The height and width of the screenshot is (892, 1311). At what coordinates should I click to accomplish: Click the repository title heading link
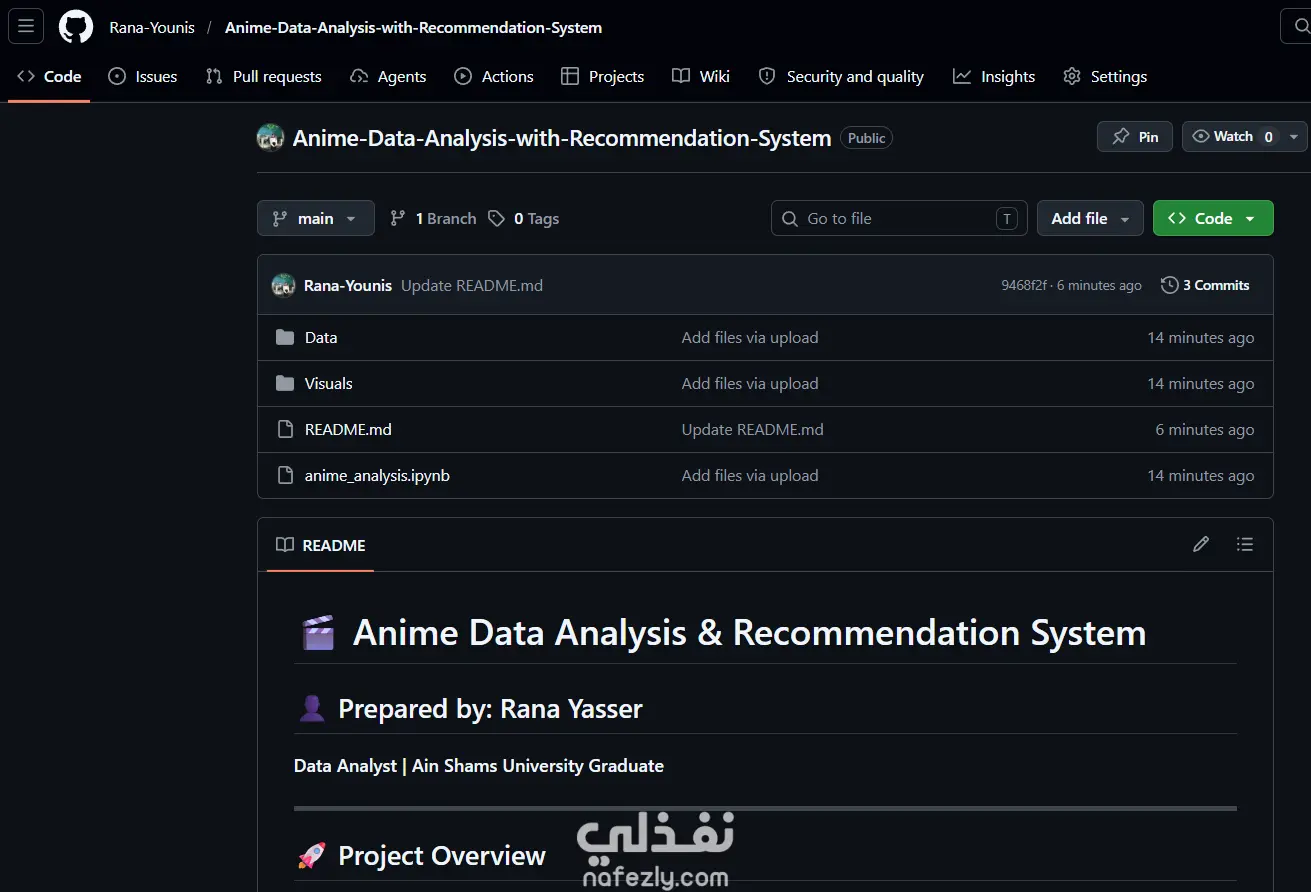(x=562, y=138)
